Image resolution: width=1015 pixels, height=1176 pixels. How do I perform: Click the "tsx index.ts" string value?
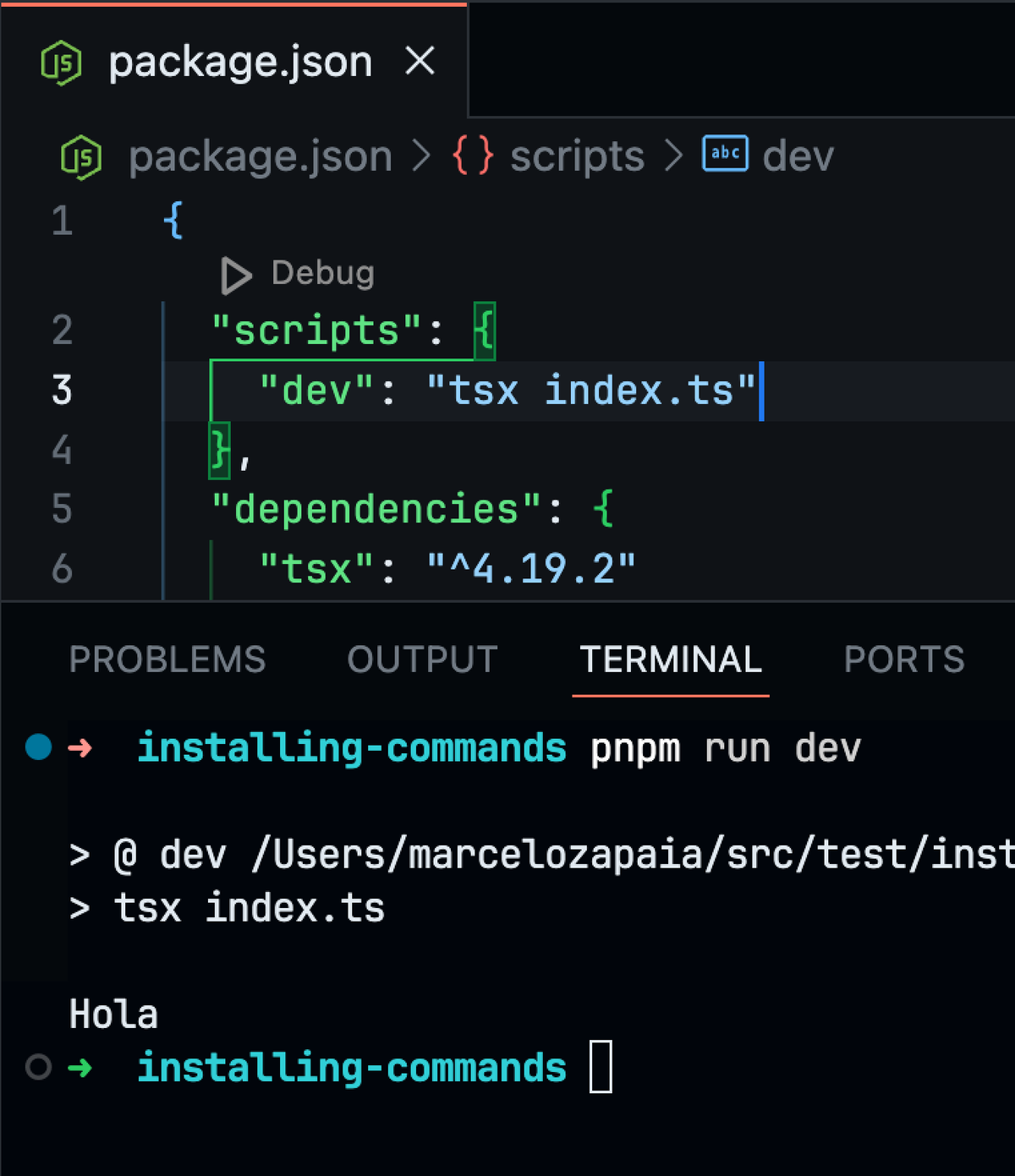591,391
